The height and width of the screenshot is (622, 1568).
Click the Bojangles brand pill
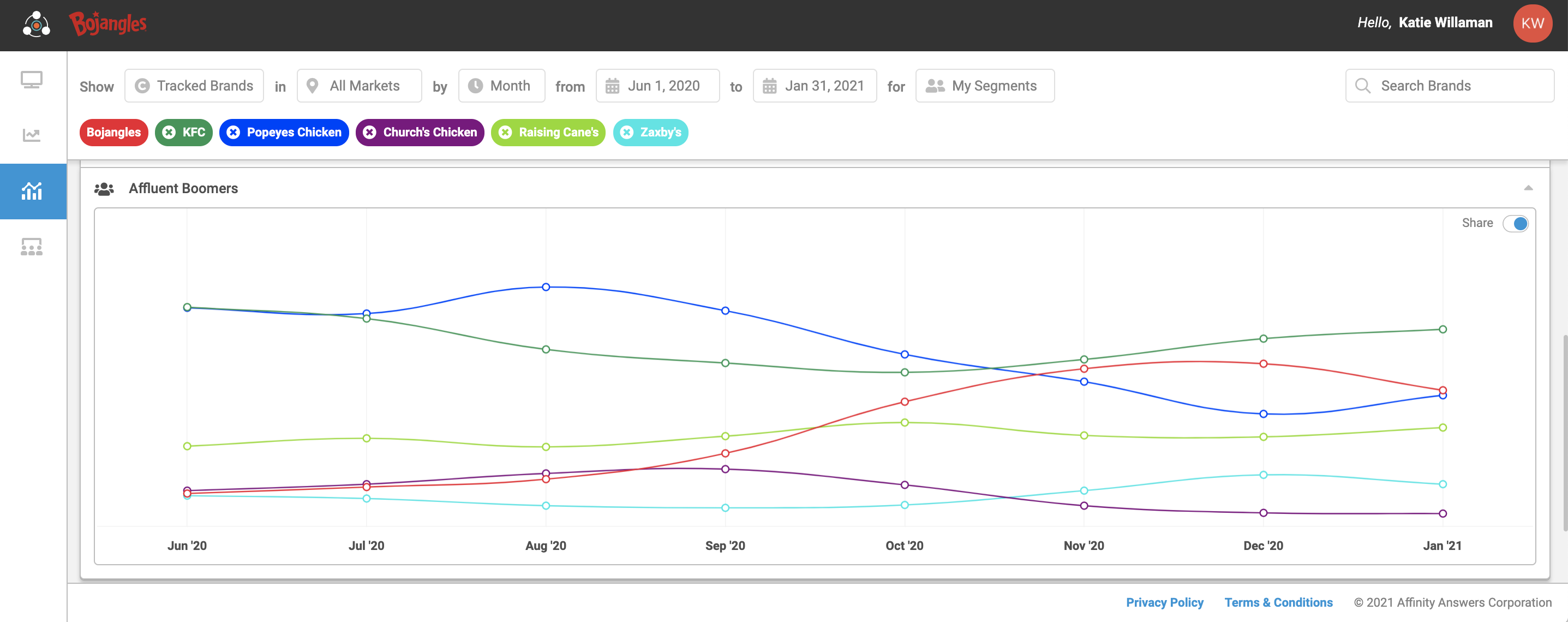[114, 133]
